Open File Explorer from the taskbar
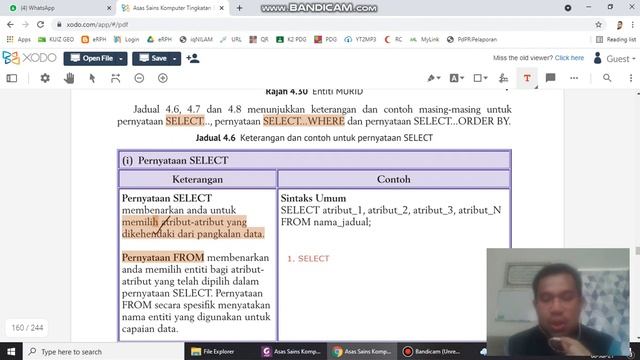This screenshot has width=640, height=360. click(213, 351)
